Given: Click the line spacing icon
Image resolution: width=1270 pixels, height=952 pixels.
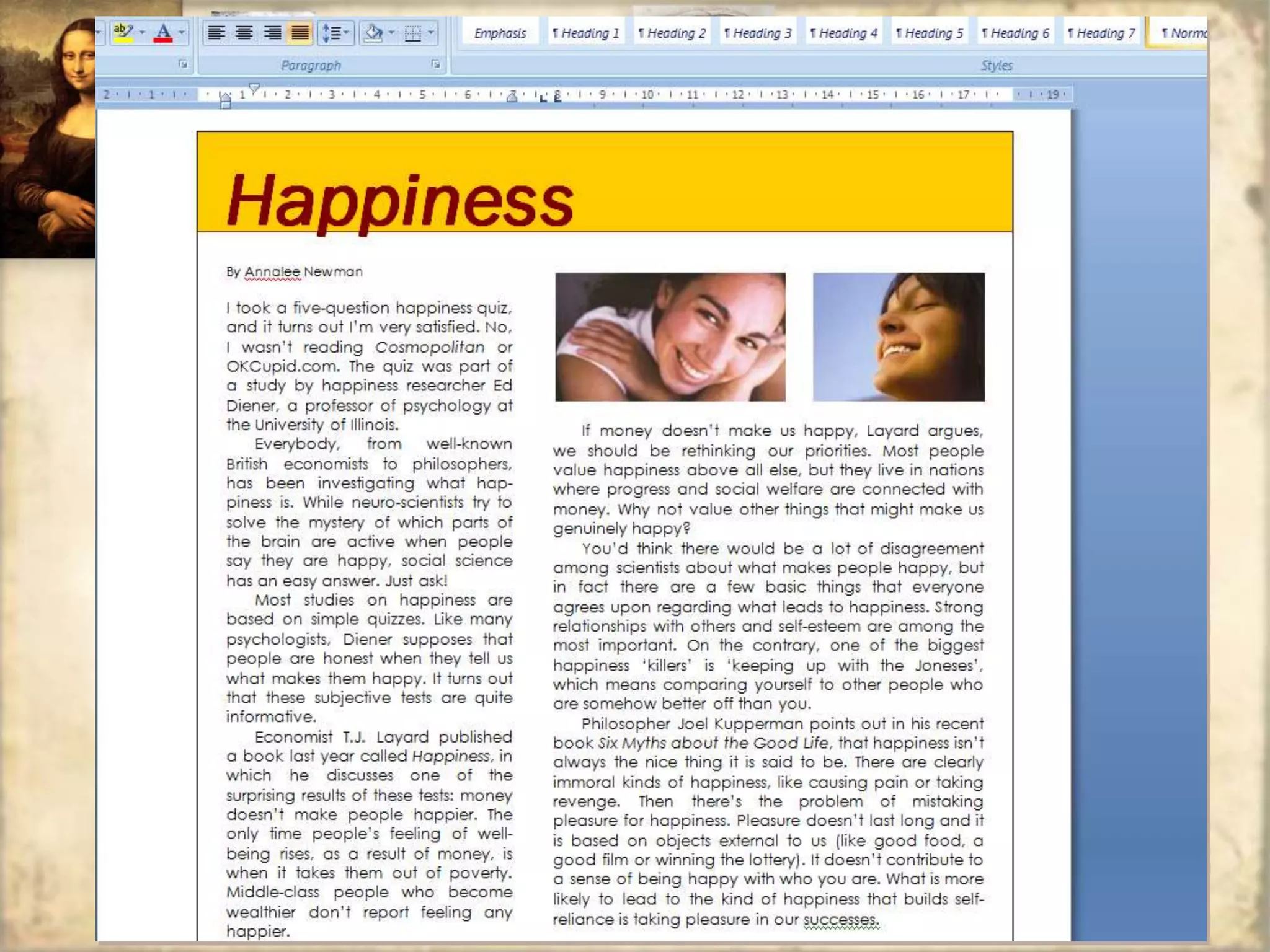Looking at the screenshot, I should [x=332, y=32].
